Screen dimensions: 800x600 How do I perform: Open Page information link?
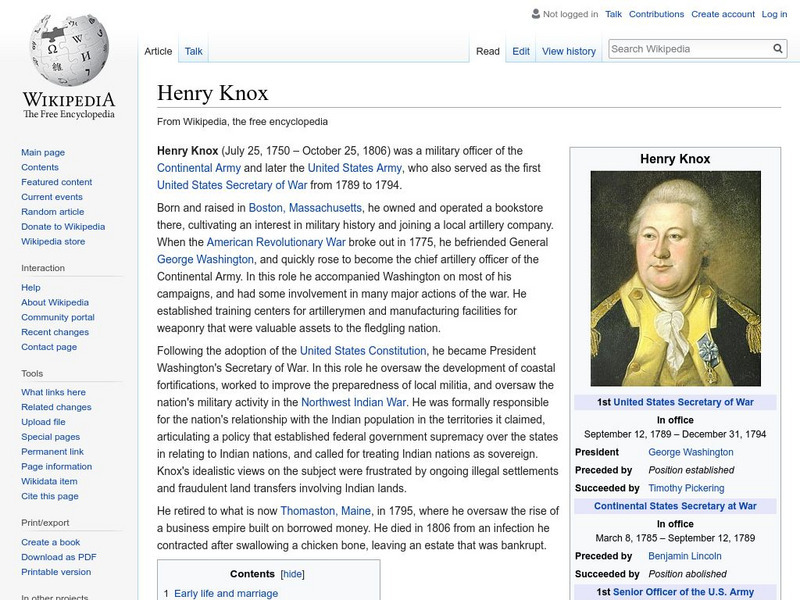pos(57,466)
